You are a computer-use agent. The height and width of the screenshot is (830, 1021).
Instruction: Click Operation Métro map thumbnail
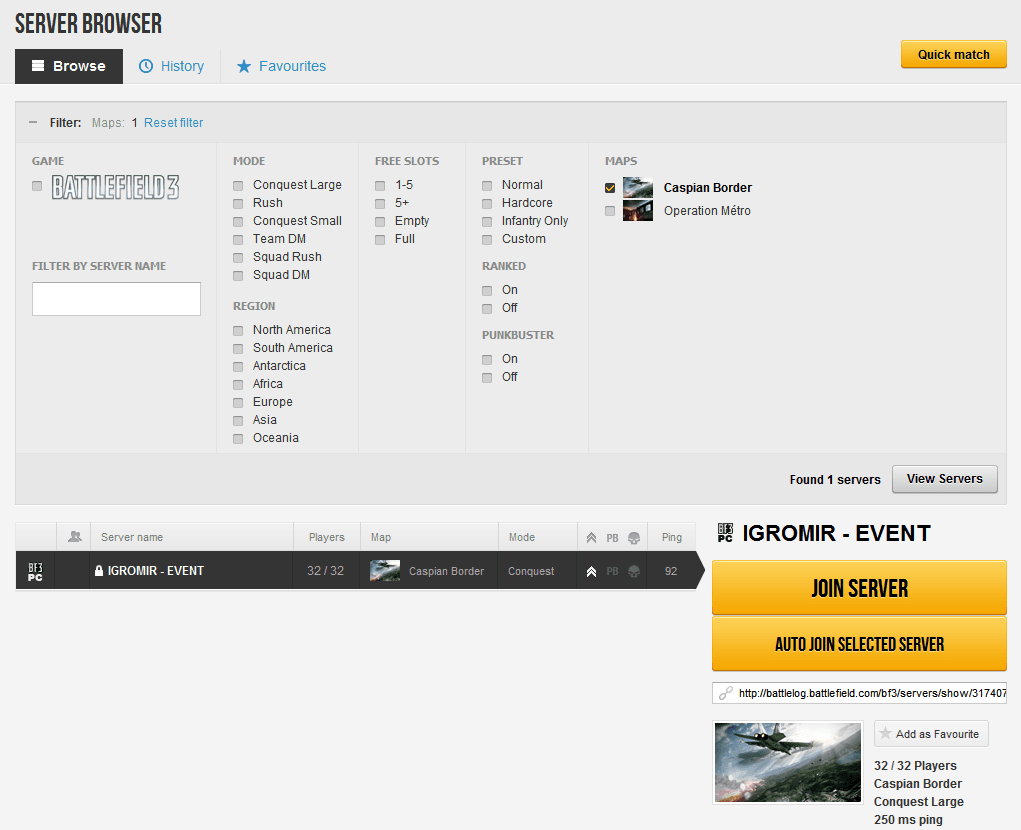click(x=638, y=210)
